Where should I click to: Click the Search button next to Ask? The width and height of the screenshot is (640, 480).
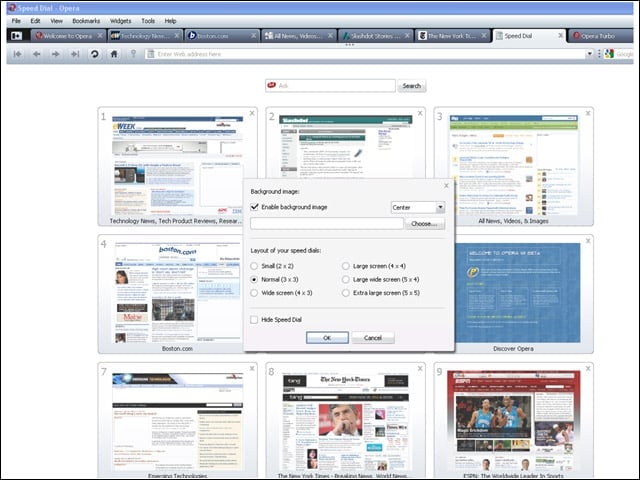411,86
